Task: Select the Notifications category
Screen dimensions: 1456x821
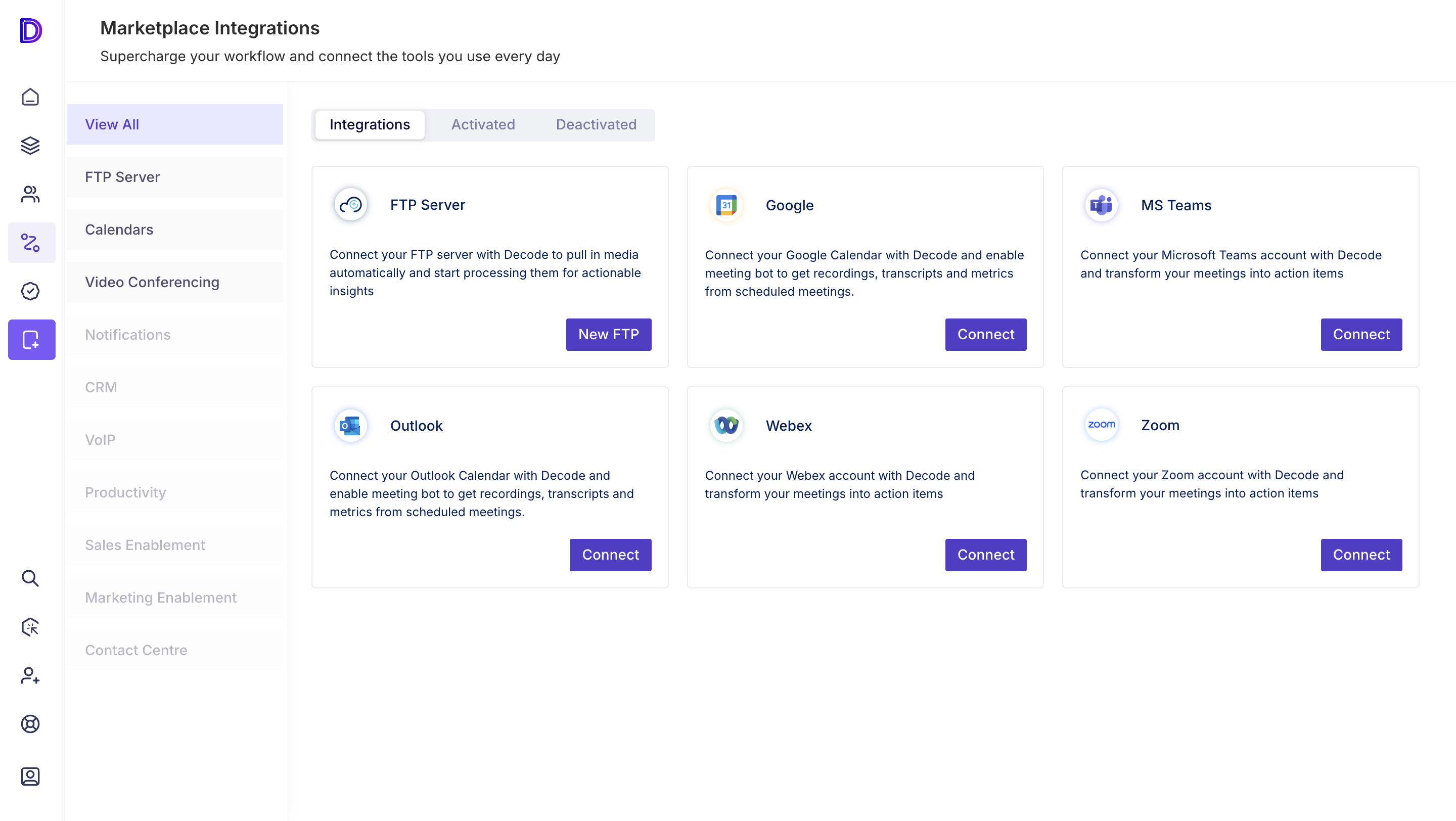Action: 174,335
